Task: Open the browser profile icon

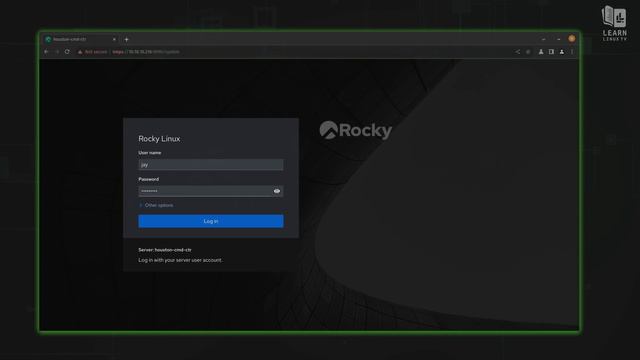Action: [562, 52]
